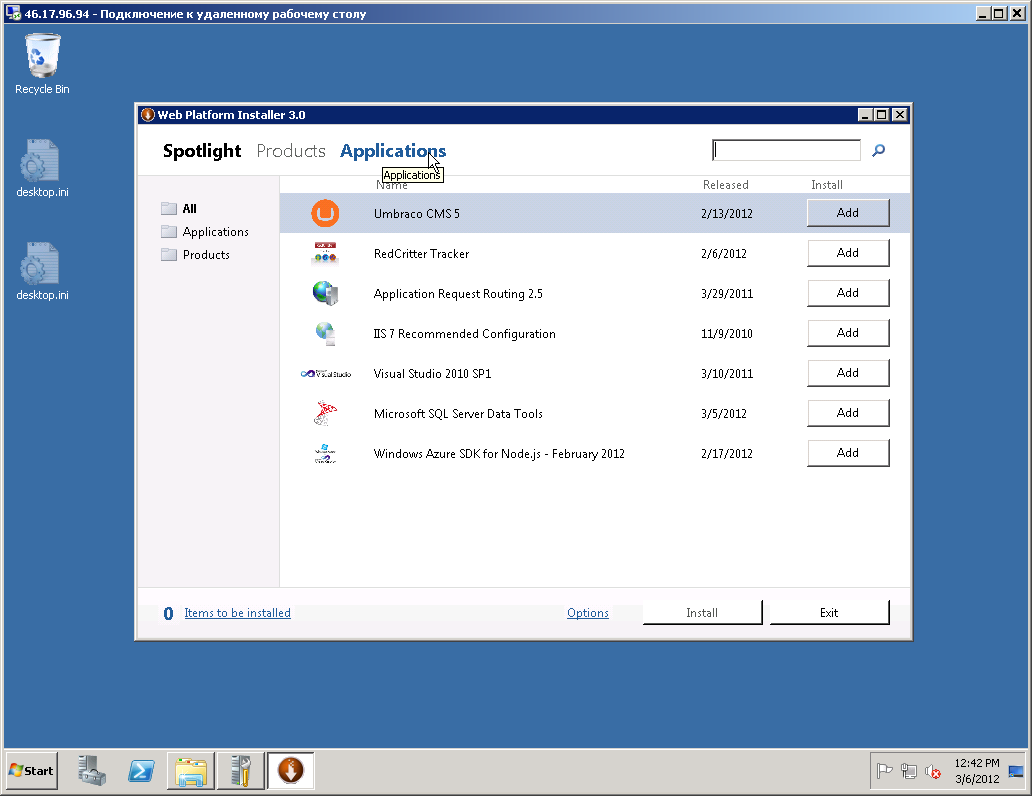Open the server tools icon in taskbar
The height and width of the screenshot is (796, 1032).
(241, 770)
